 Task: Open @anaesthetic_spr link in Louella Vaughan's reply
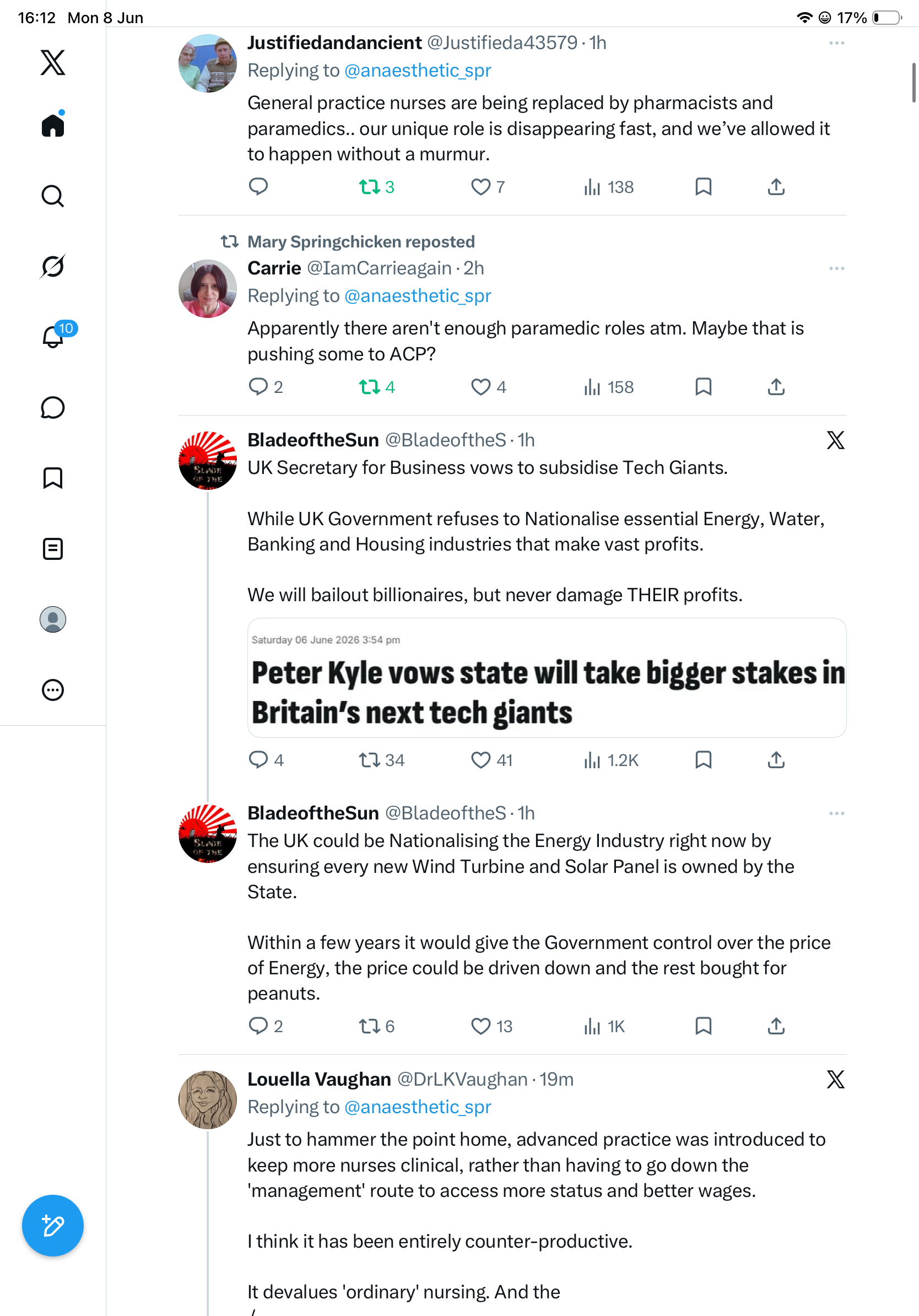coord(418,1107)
